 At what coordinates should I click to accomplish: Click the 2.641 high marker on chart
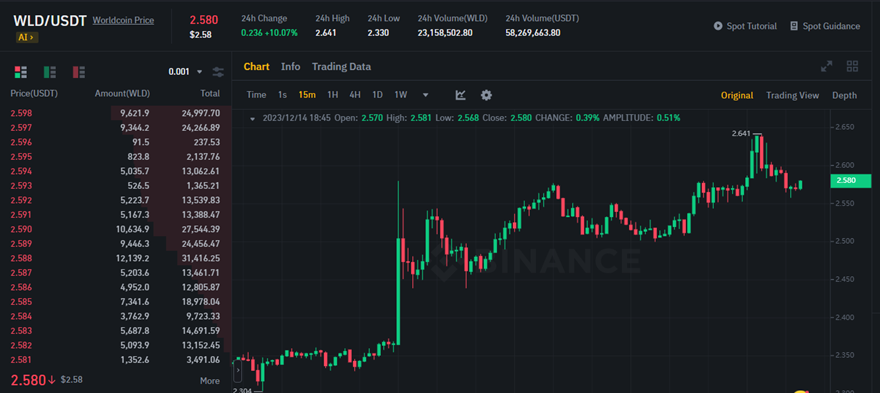click(x=741, y=134)
